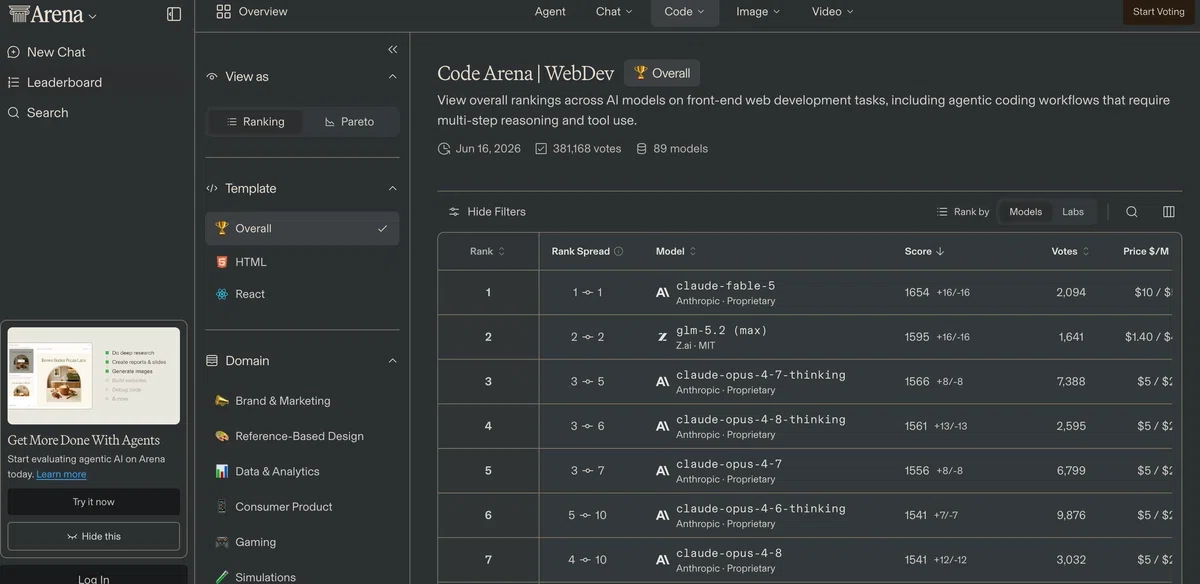The width and height of the screenshot is (1200, 584).
Task: Open the Image dropdown tab
Action: click(x=758, y=12)
